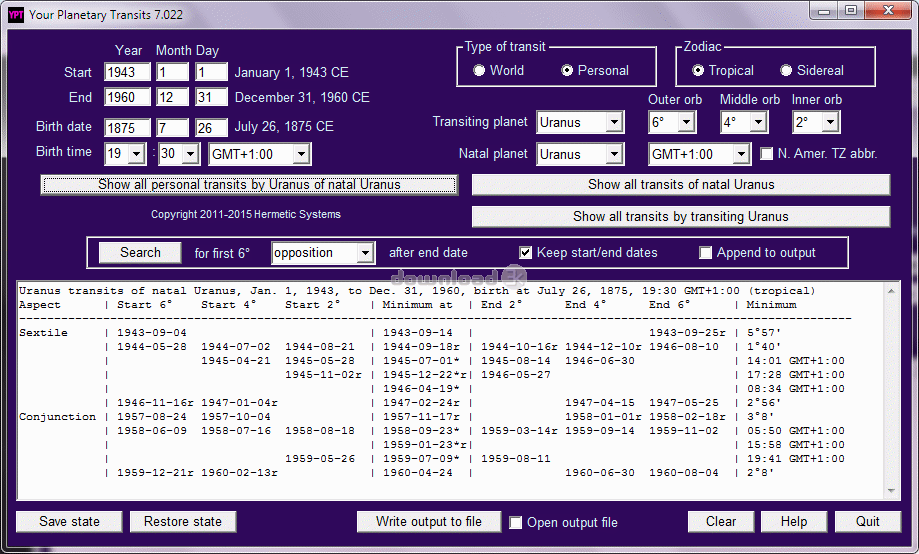This screenshot has width=919, height=554.
Task: Click the 19:41 GMT+1:00 time entry
Action: pyautogui.click(x=795, y=458)
